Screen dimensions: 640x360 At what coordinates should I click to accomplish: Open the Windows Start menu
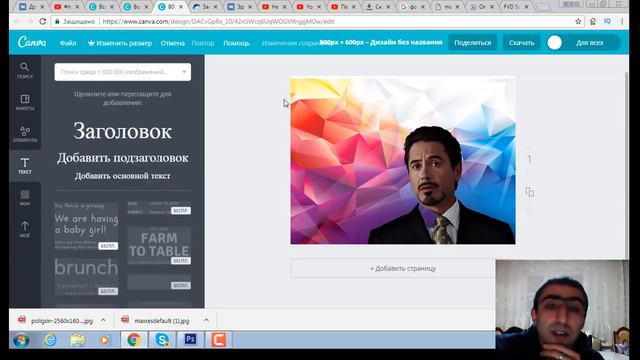coord(21,340)
